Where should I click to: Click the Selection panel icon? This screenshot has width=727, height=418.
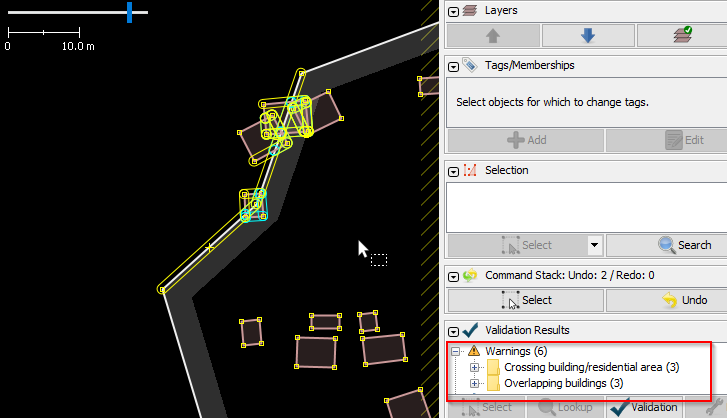470,171
